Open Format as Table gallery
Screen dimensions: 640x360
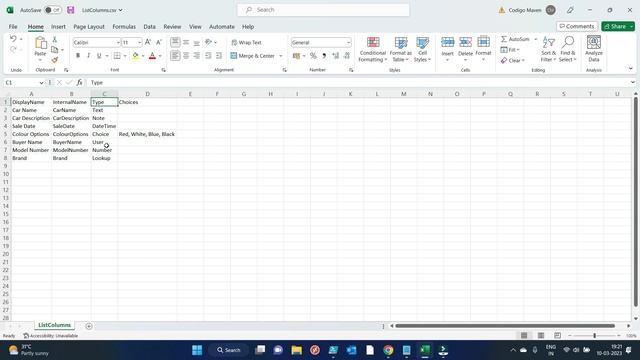pyautogui.click(x=400, y=49)
